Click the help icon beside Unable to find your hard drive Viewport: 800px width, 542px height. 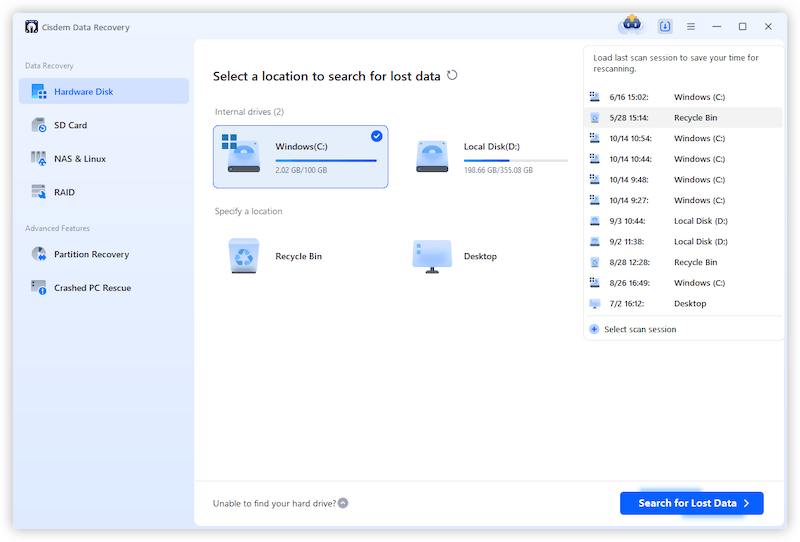pos(343,503)
